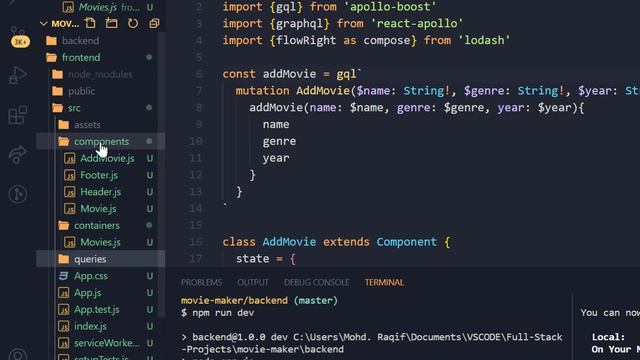Click 'react-apollo' string in editor
Image resolution: width=640 pixels, height=360 pixels.
point(417,23)
